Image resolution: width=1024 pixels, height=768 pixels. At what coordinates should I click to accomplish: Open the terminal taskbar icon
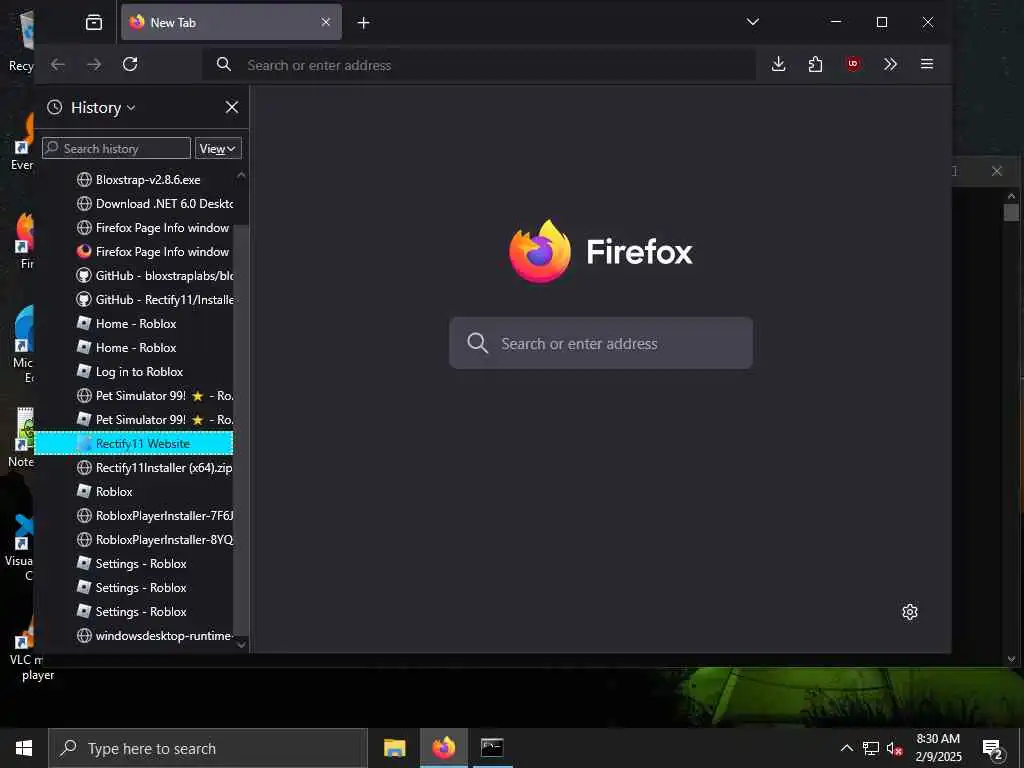pyautogui.click(x=492, y=748)
